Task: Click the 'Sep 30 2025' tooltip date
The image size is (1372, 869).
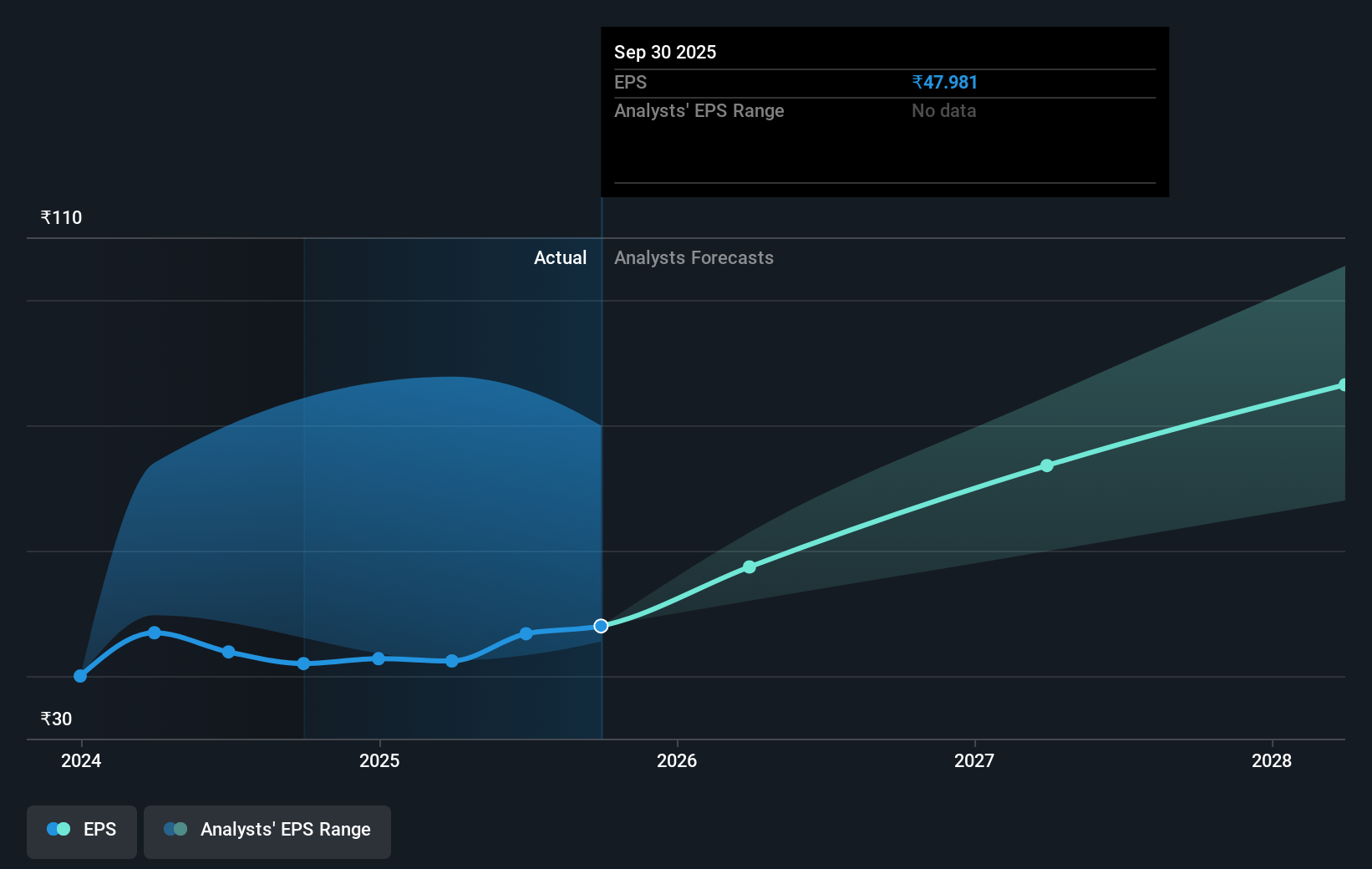Action: pos(665,53)
